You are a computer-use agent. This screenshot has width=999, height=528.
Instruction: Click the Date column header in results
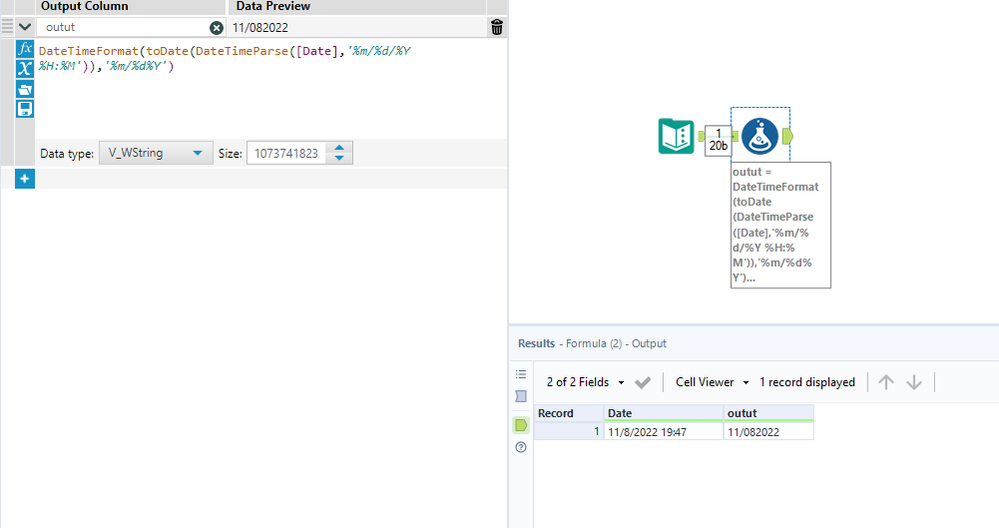(x=663, y=413)
